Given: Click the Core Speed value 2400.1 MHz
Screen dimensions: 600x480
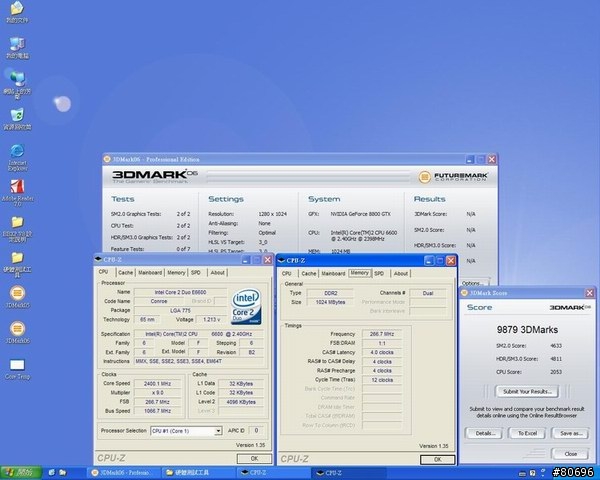Looking at the screenshot, I should pos(157,384).
